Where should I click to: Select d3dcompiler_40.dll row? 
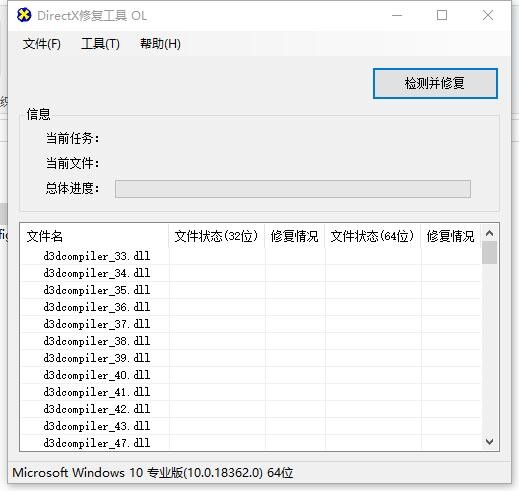[251, 375]
